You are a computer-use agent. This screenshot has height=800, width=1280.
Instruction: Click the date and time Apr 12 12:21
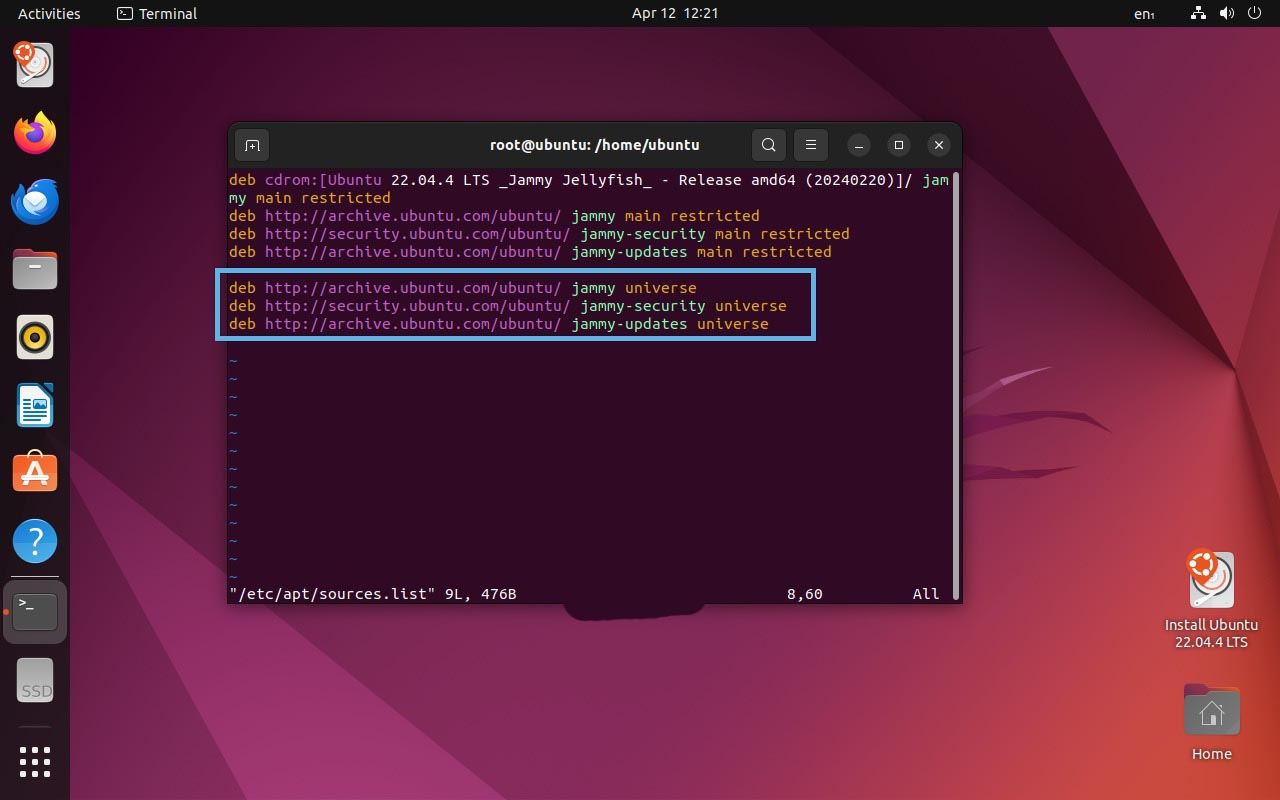click(x=675, y=14)
